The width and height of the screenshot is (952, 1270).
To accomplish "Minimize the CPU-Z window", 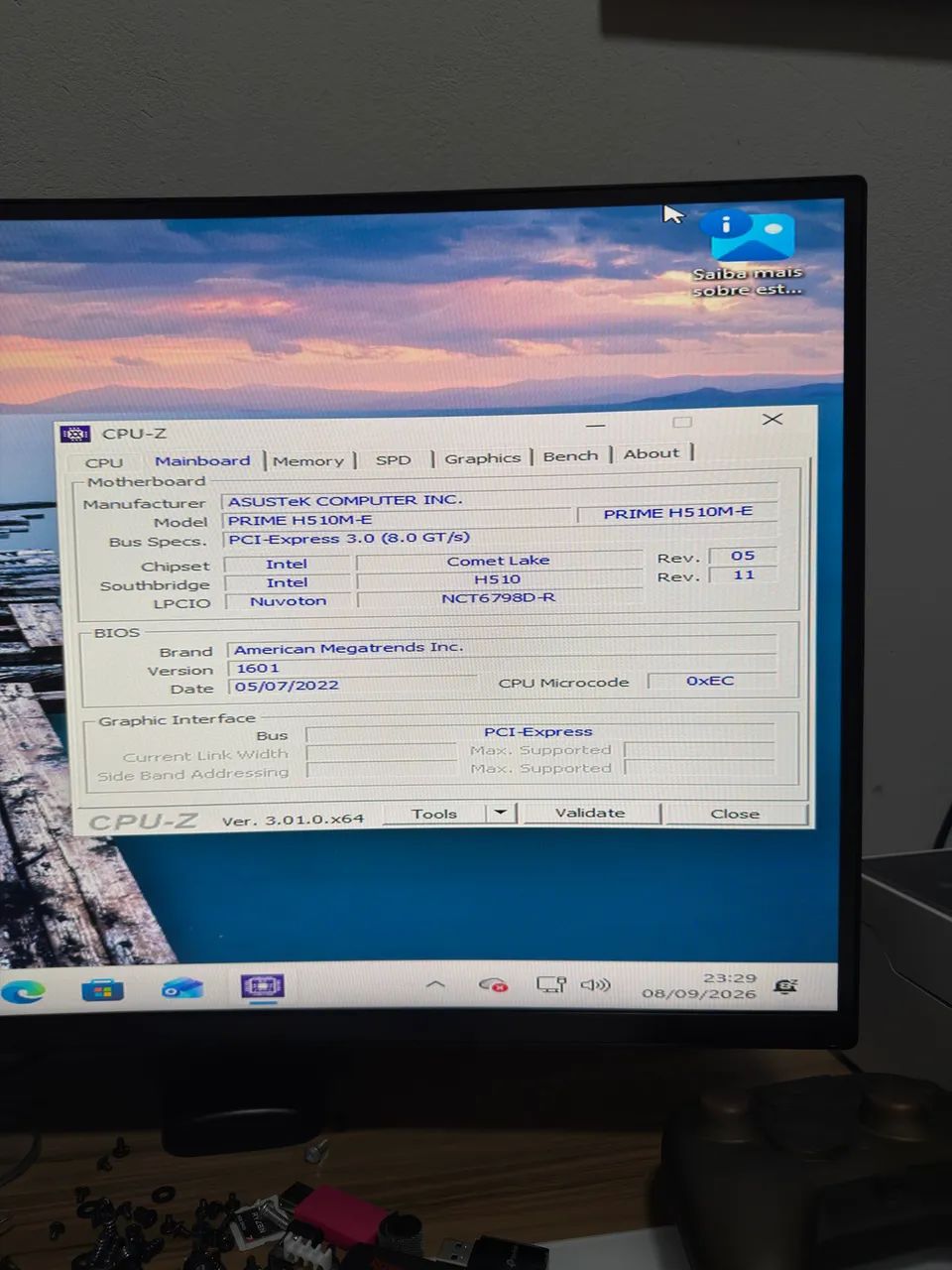I will click(595, 425).
